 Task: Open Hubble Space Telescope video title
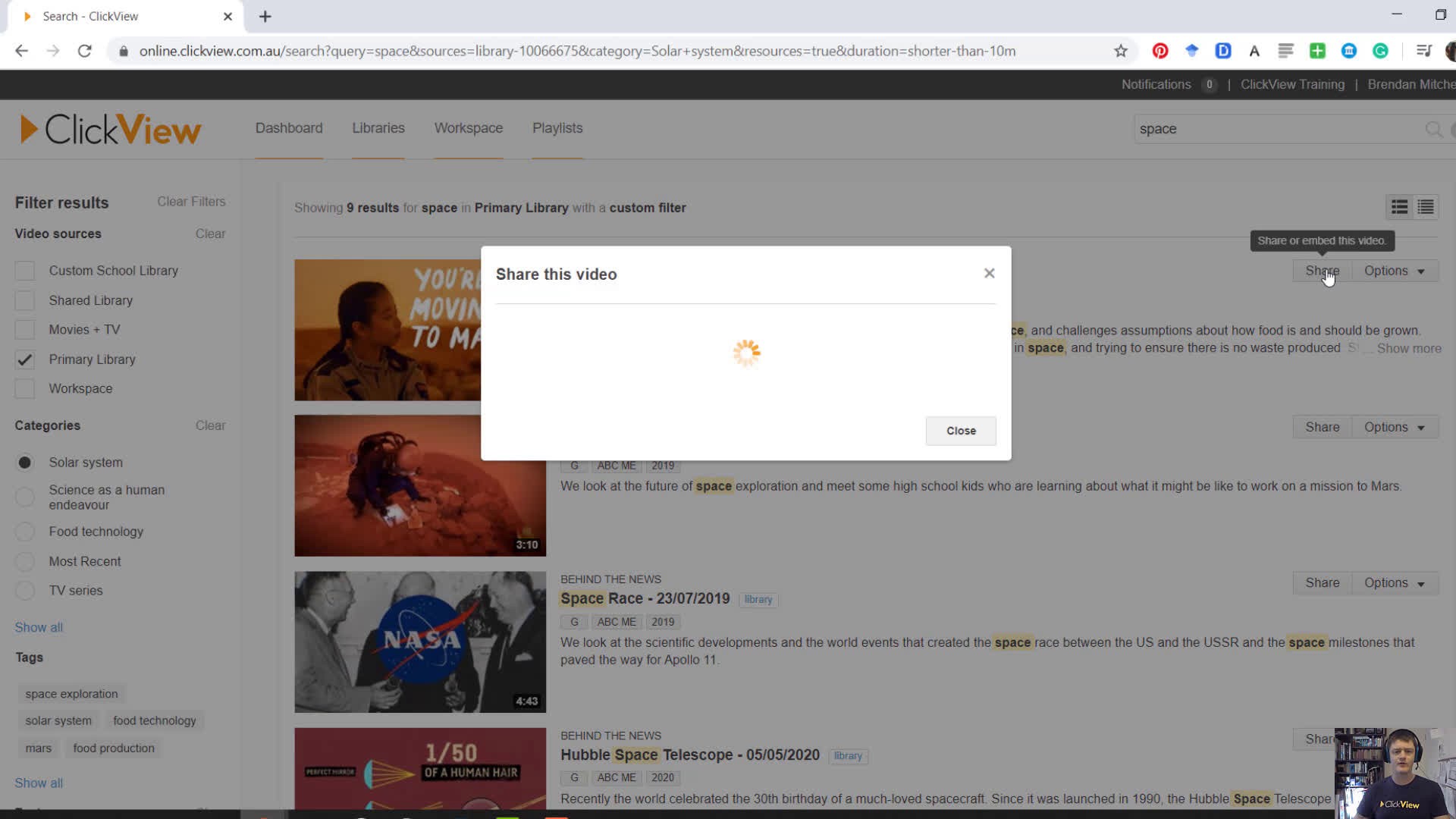[690, 755]
